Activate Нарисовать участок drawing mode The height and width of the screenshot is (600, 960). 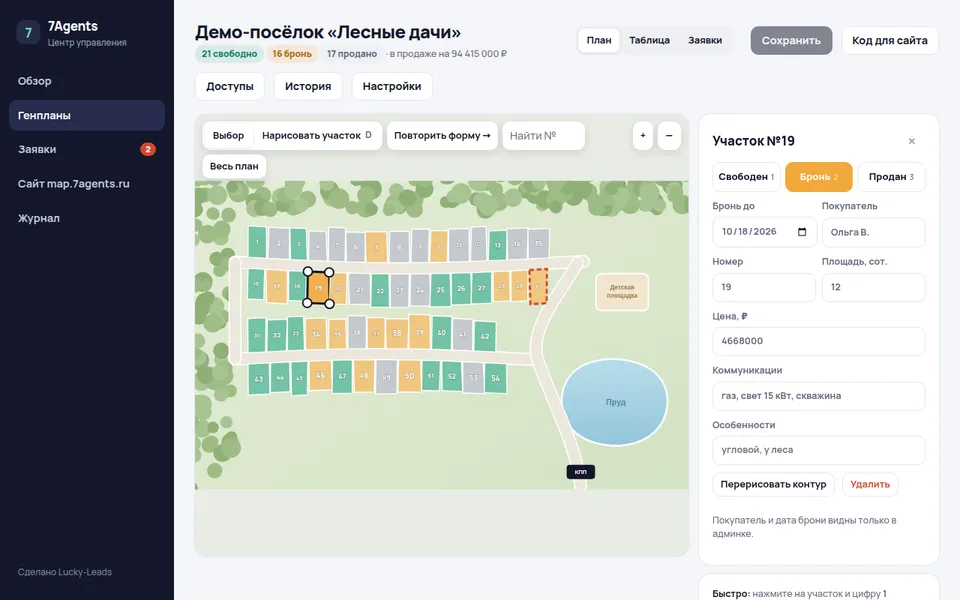tap(317, 135)
